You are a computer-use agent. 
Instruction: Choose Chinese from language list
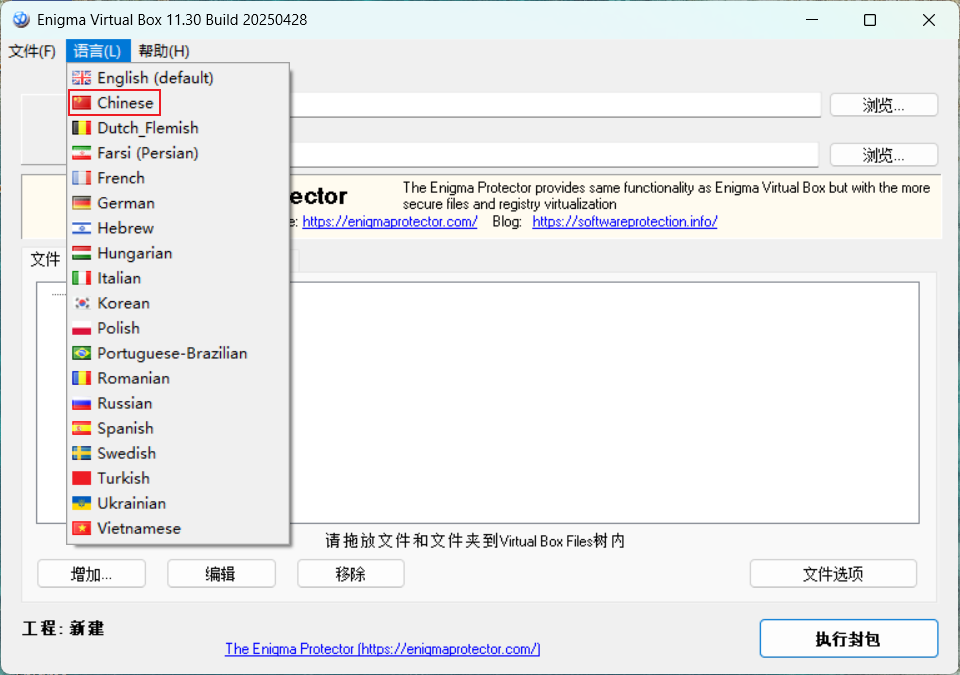tap(178, 103)
